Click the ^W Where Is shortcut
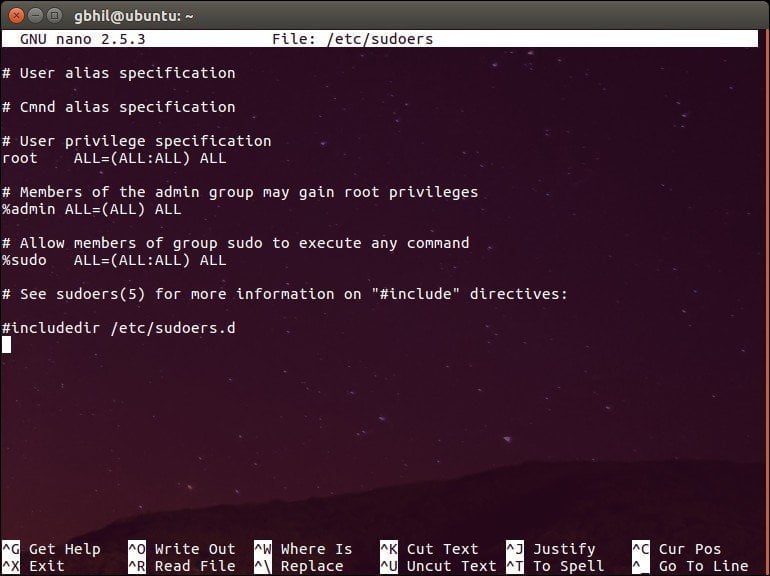Image resolution: width=770 pixels, height=576 pixels. [303, 549]
